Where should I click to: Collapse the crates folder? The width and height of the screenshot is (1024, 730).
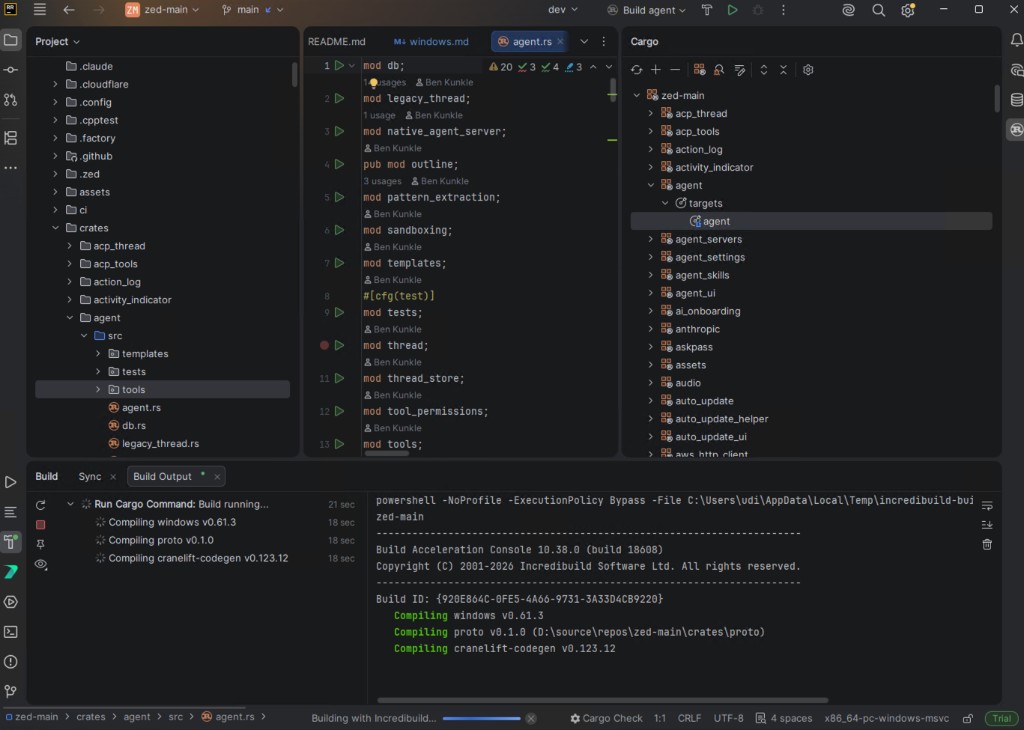[55, 228]
